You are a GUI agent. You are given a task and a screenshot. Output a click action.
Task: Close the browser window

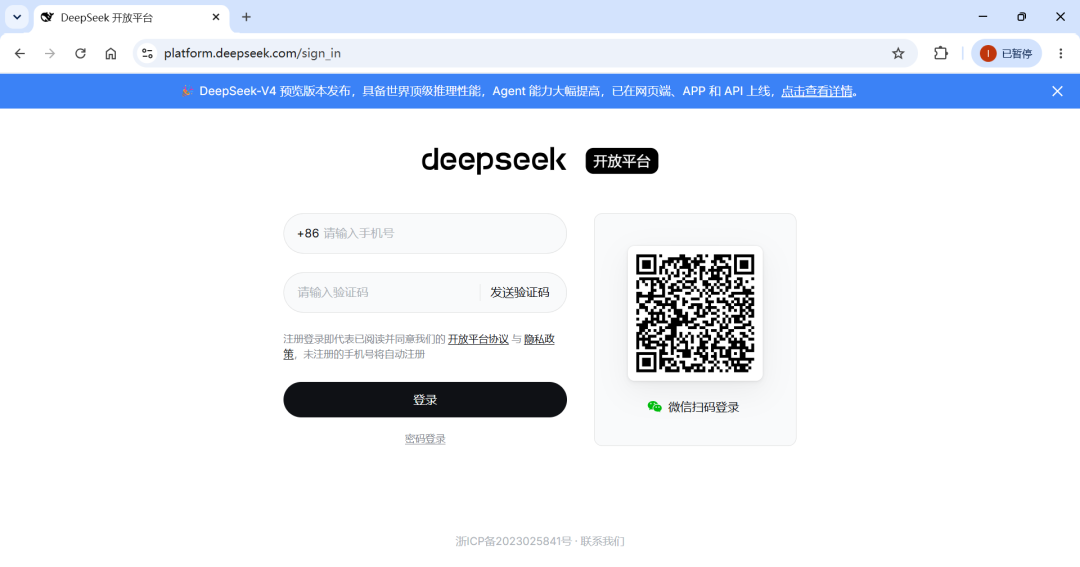click(x=1061, y=17)
